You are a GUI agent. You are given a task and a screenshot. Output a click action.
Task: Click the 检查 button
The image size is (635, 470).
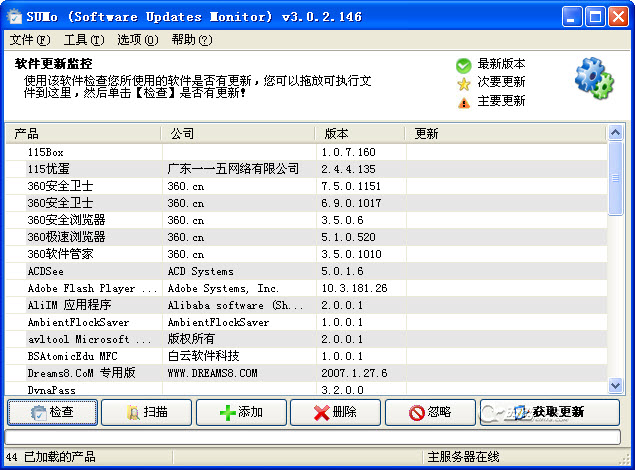[x=52, y=412]
